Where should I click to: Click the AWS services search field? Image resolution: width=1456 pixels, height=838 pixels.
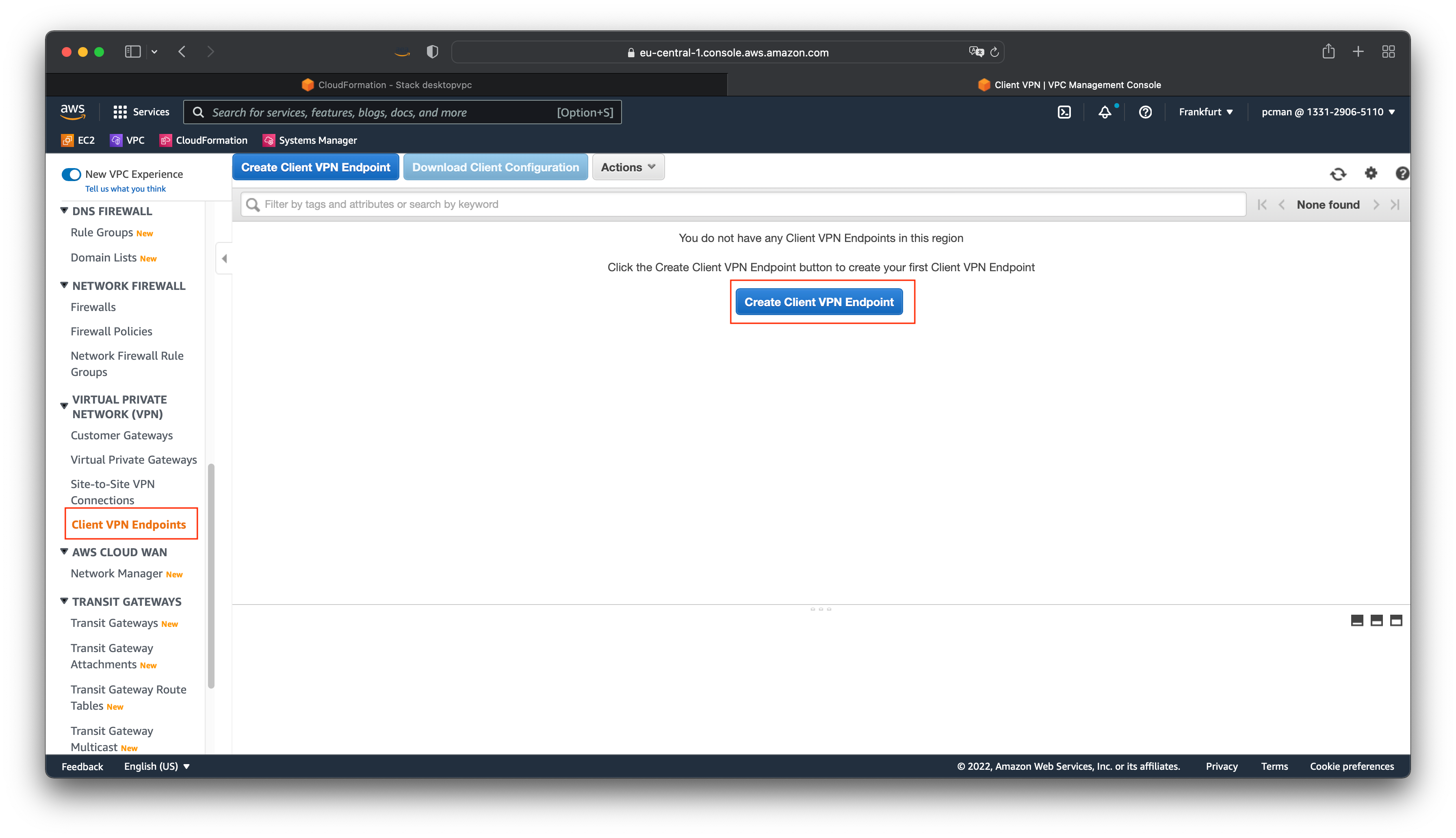(403, 112)
